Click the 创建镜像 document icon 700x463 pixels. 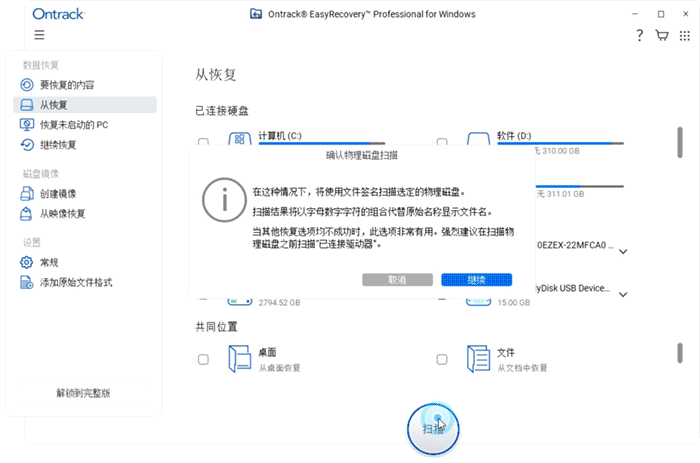pos(27,194)
